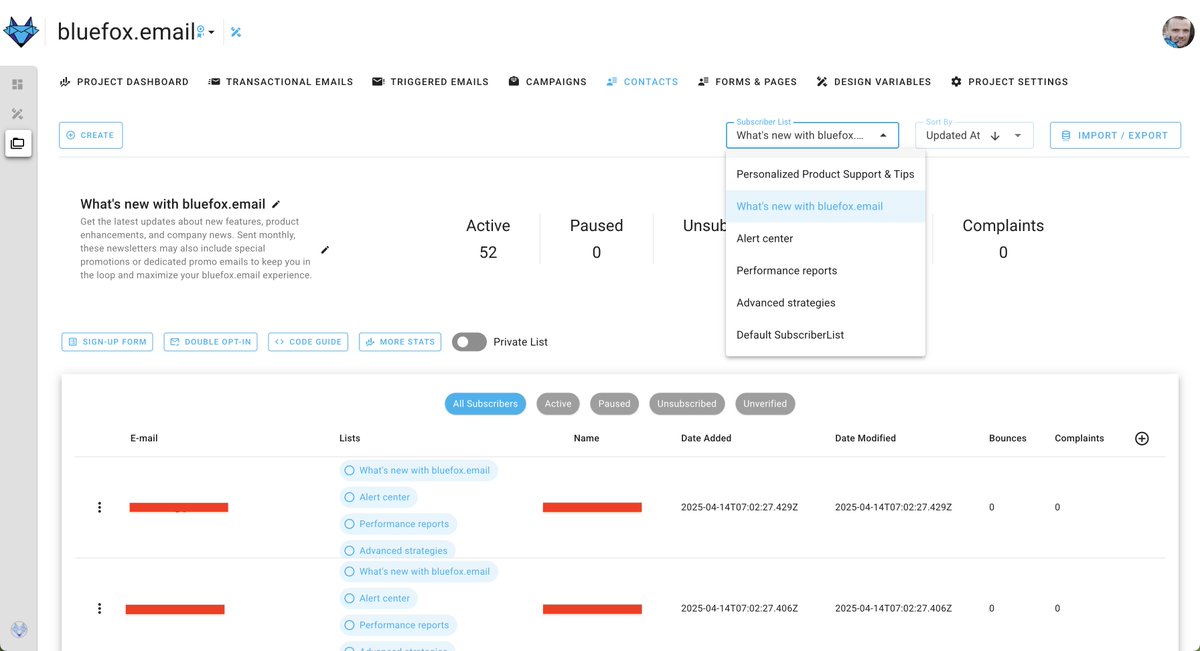Image resolution: width=1200 pixels, height=651 pixels.
Task: Click the bluefox wolf logo
Action: 22,30
